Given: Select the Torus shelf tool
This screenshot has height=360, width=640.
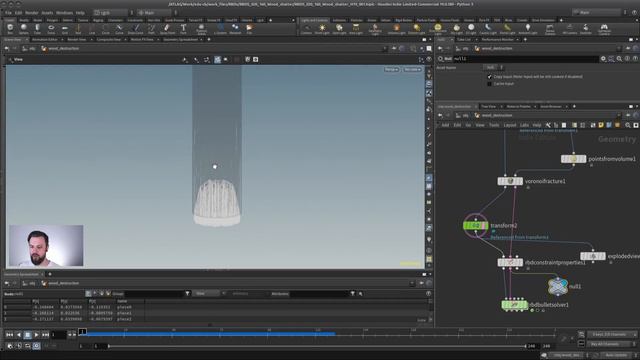Looking at the screenshot, I should point(51,29).
